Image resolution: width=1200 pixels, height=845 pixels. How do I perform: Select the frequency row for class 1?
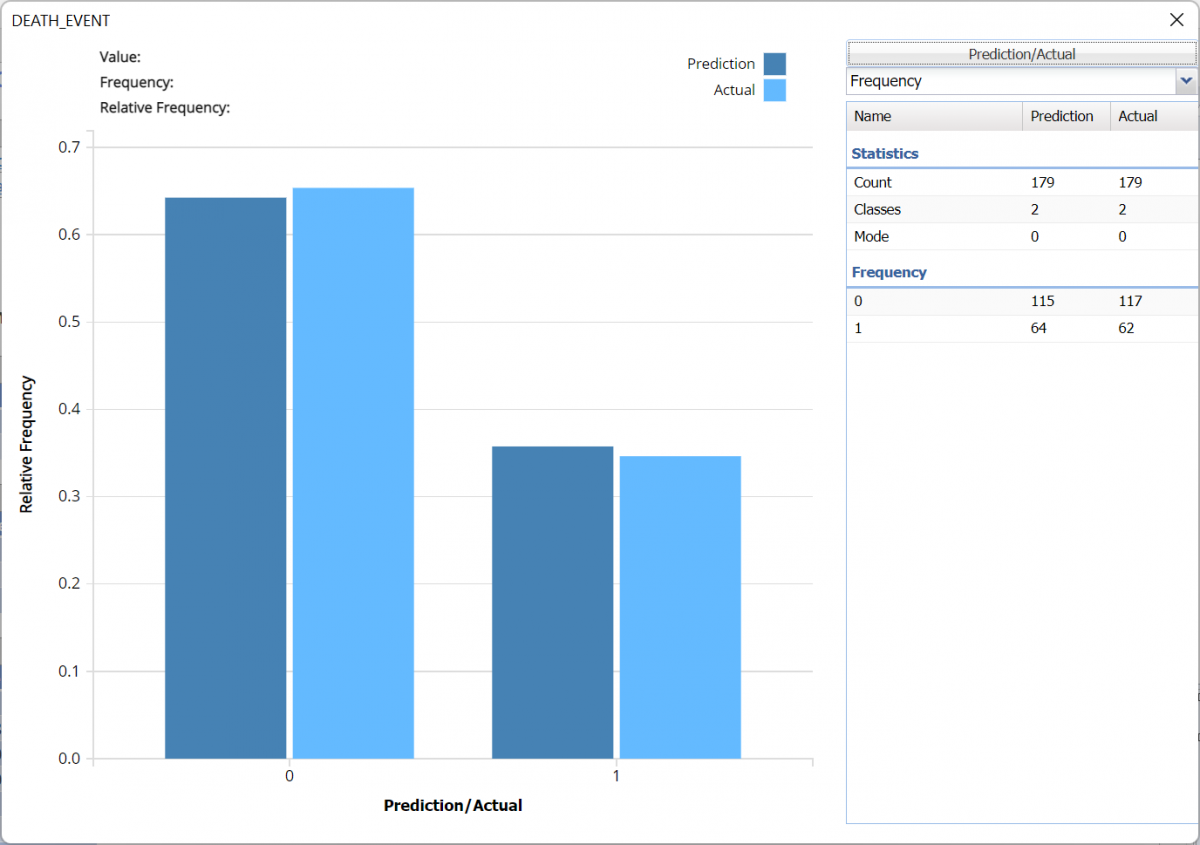coord(1021,328)
